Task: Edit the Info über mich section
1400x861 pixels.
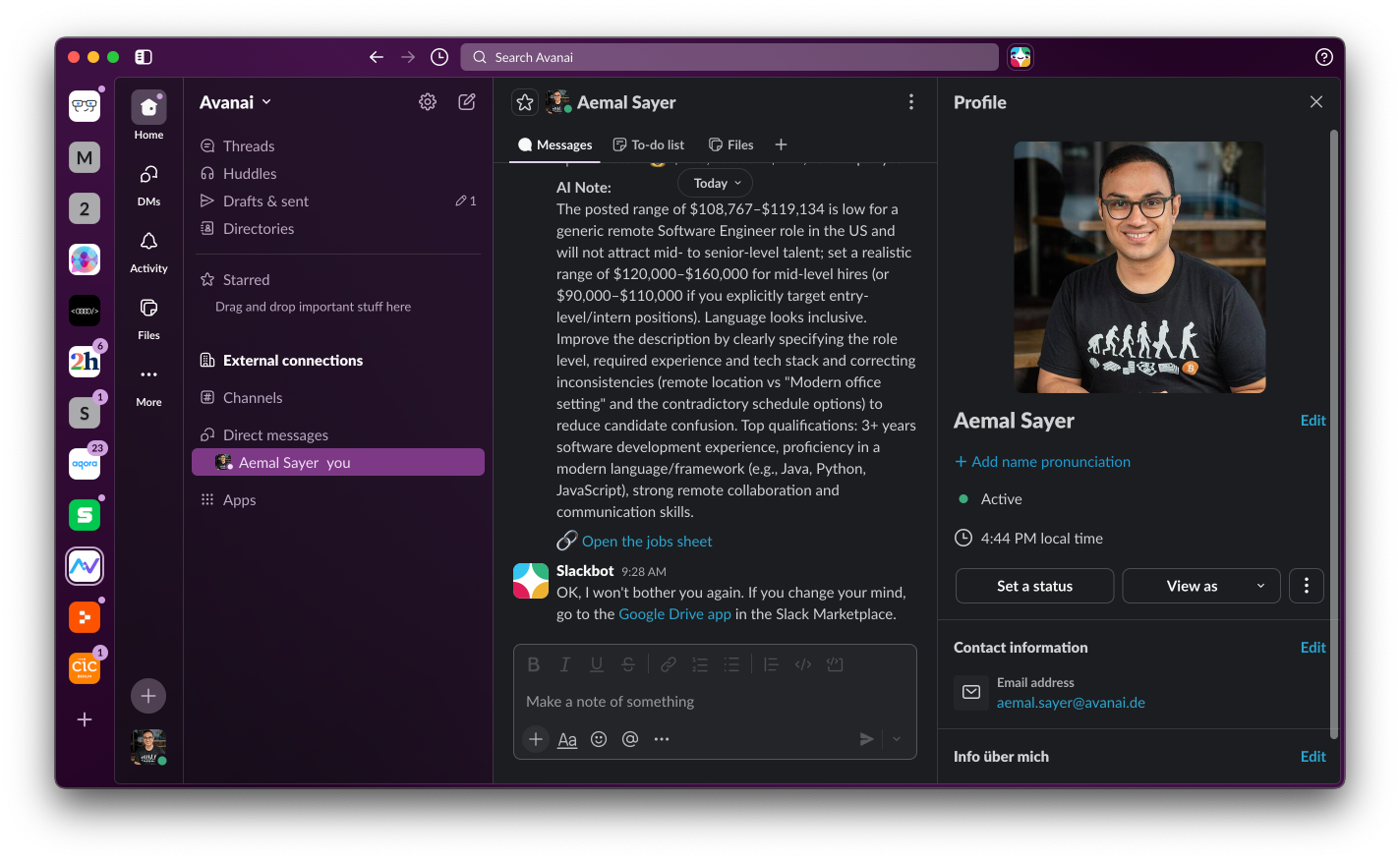Action: [1312, 756]
